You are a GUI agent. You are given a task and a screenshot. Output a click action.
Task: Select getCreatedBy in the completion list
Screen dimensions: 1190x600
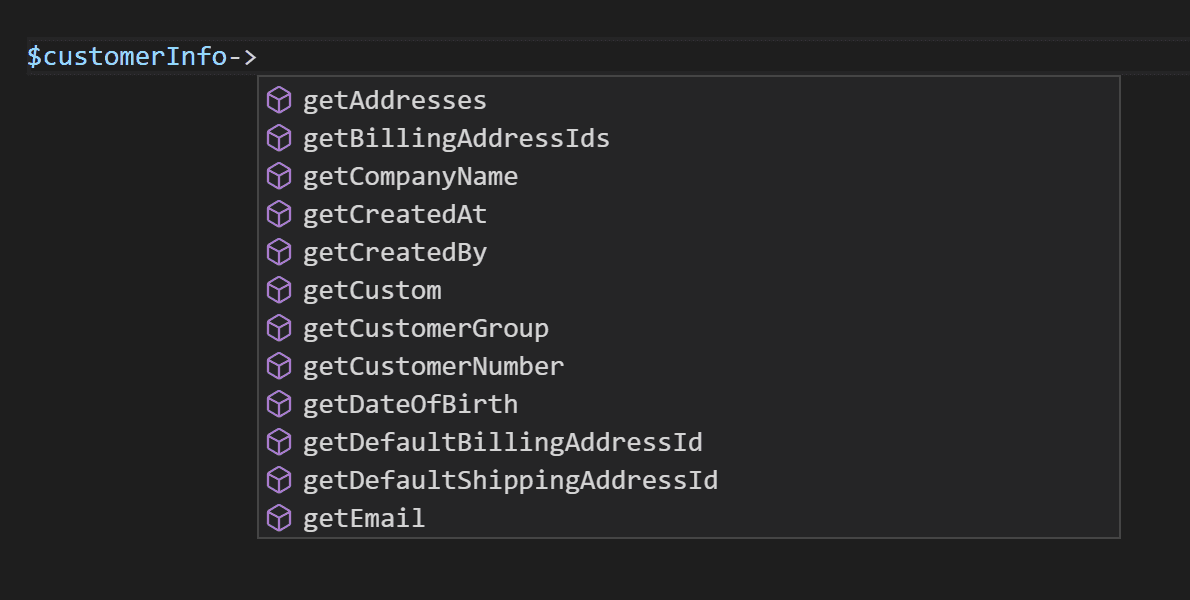tap(395, 252)
